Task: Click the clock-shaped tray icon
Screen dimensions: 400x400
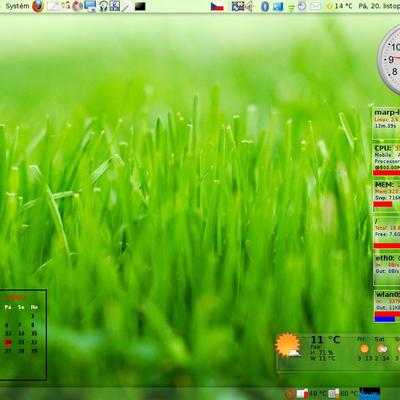Action: [302, 6]
